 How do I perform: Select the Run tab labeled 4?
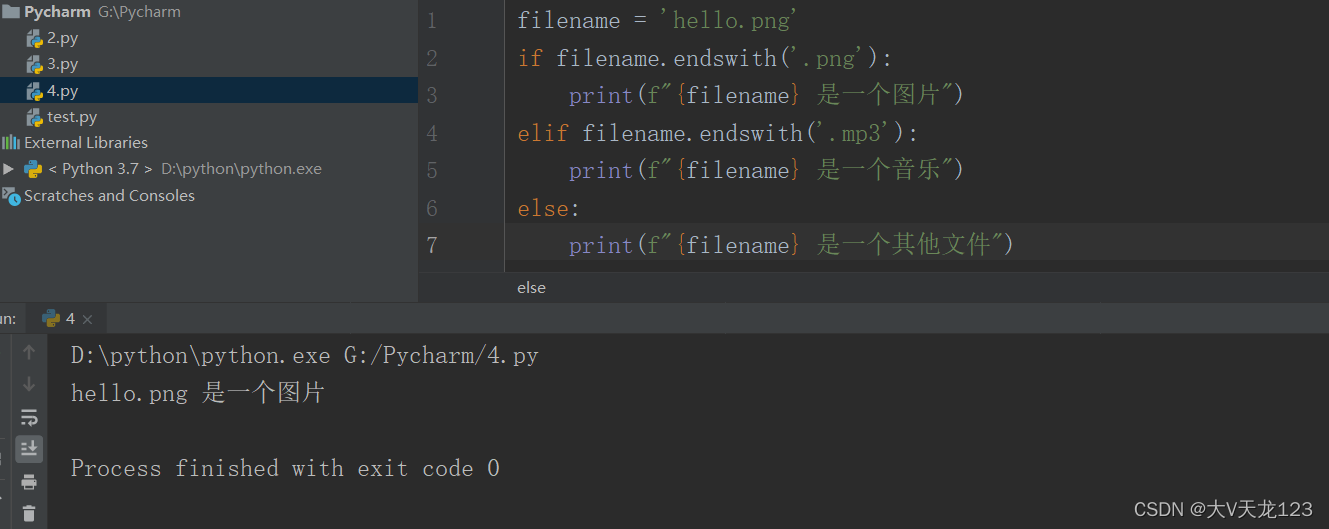pos(67,319)
